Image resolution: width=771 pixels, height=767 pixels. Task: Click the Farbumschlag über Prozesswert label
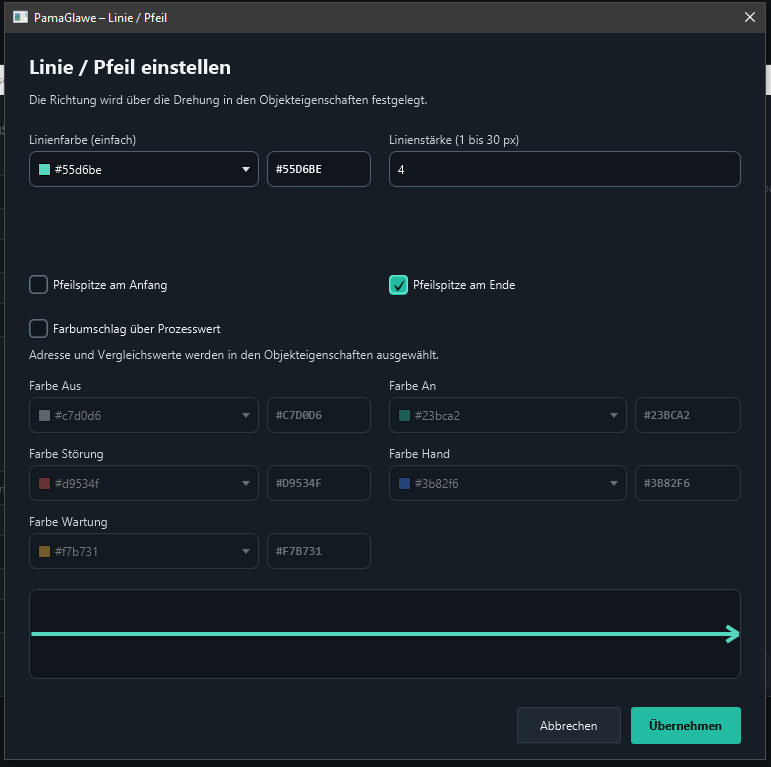click(x=137, y=329)
